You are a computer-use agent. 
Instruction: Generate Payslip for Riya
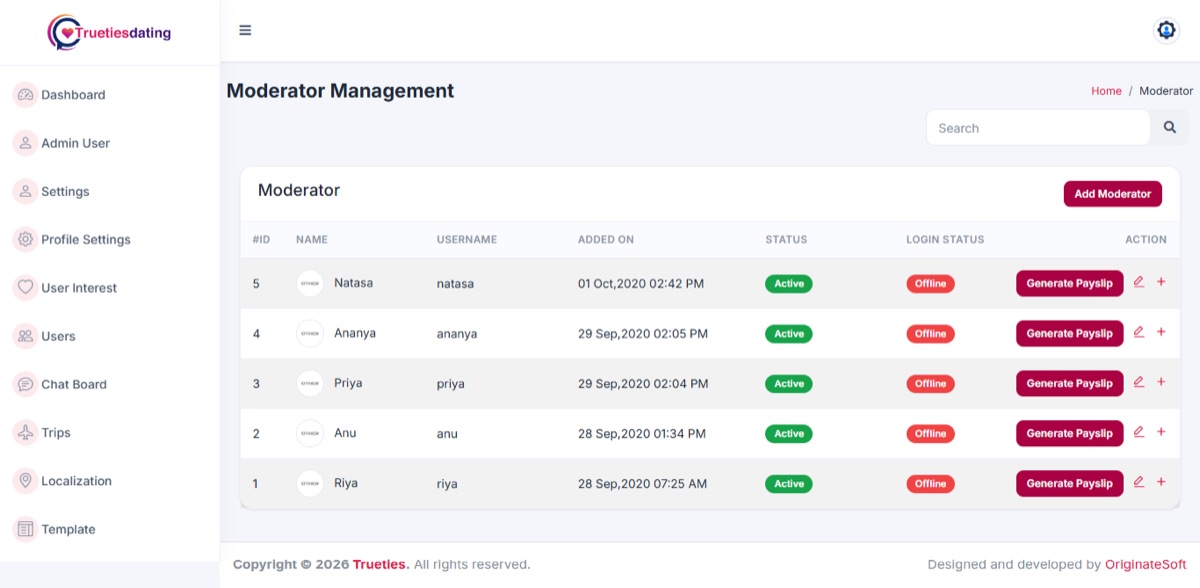[1069, 483]
